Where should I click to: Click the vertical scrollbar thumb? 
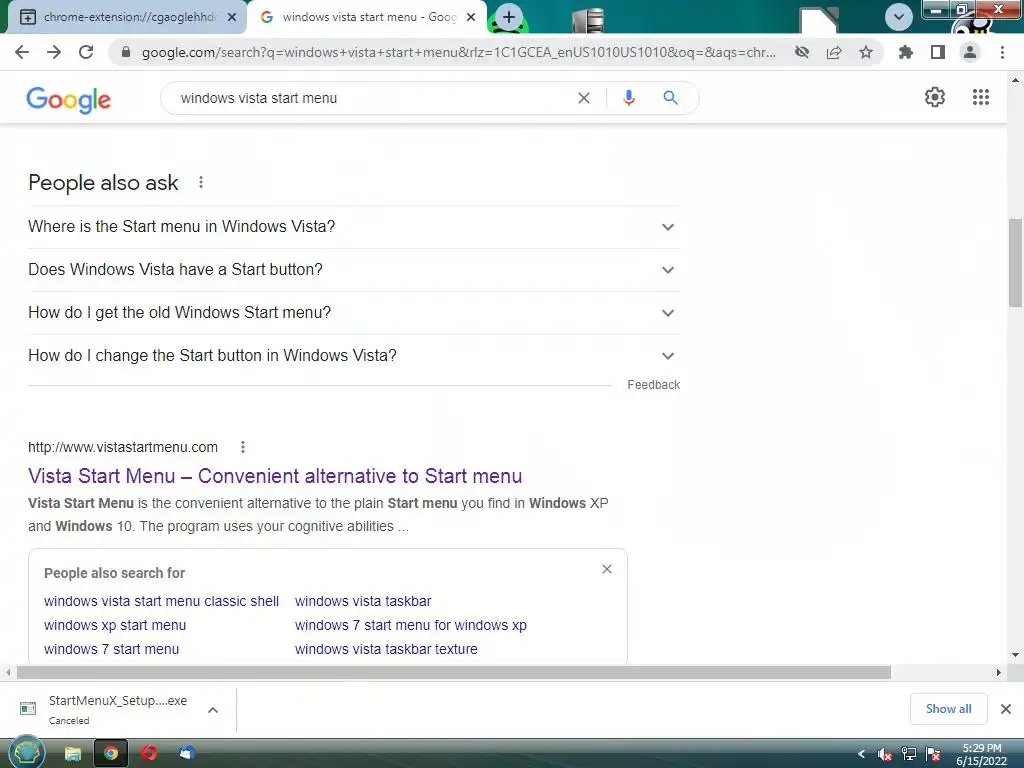[1015, 263]
